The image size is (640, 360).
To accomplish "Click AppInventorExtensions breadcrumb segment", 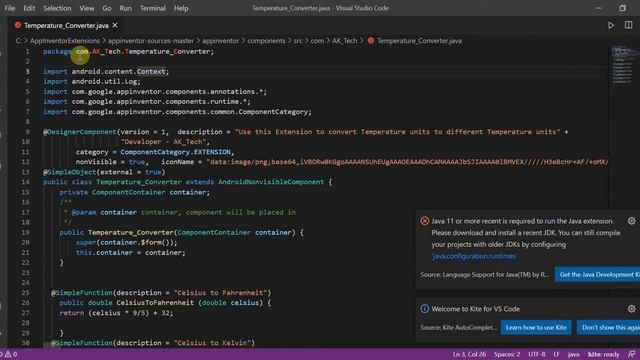I will [64, 41].
